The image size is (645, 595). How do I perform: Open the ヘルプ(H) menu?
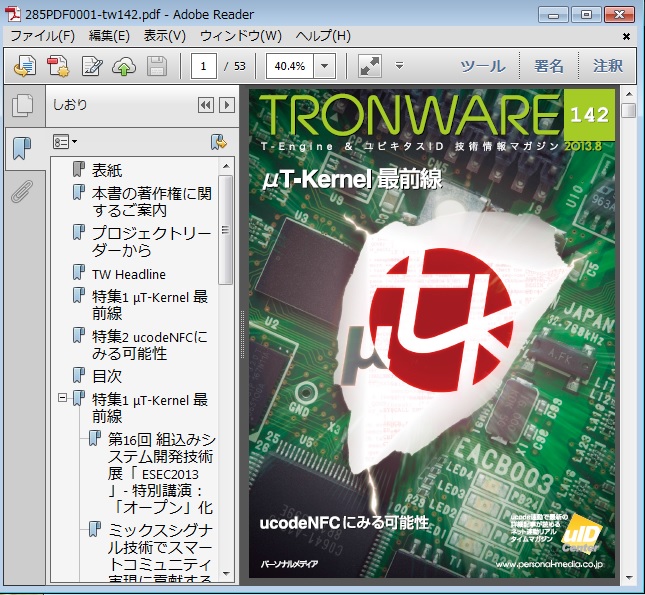(x=323, y=36)
